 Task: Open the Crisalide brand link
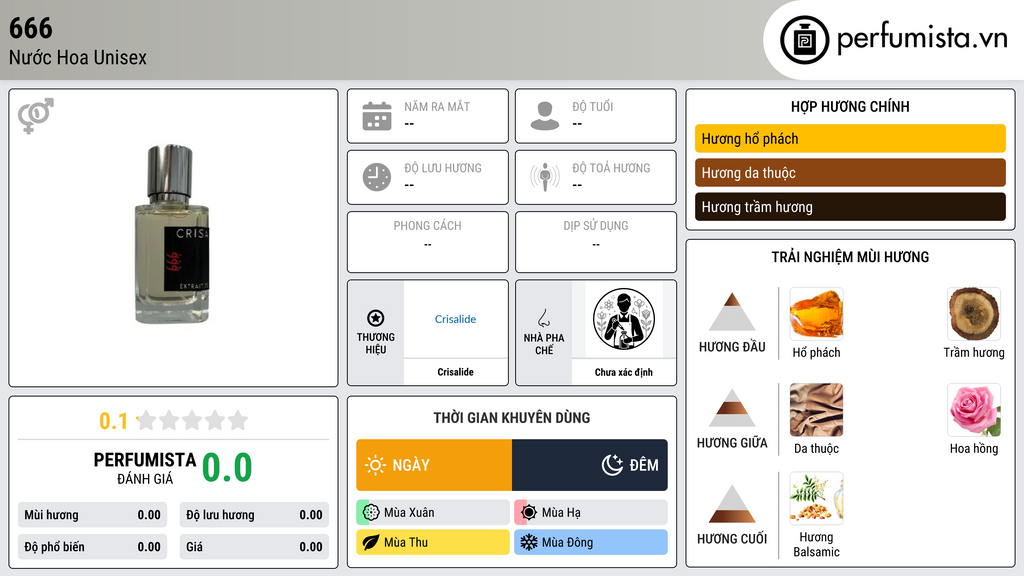coord(455,319)
